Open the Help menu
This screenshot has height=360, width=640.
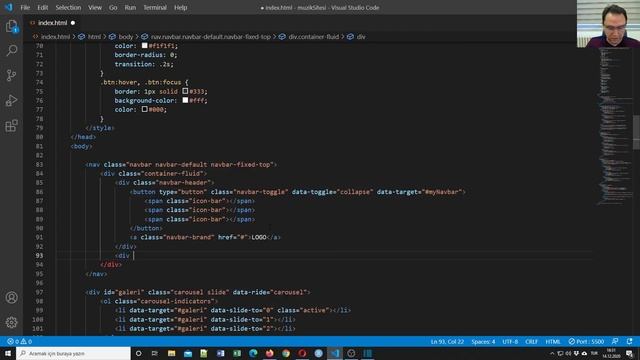pos(180,7)
